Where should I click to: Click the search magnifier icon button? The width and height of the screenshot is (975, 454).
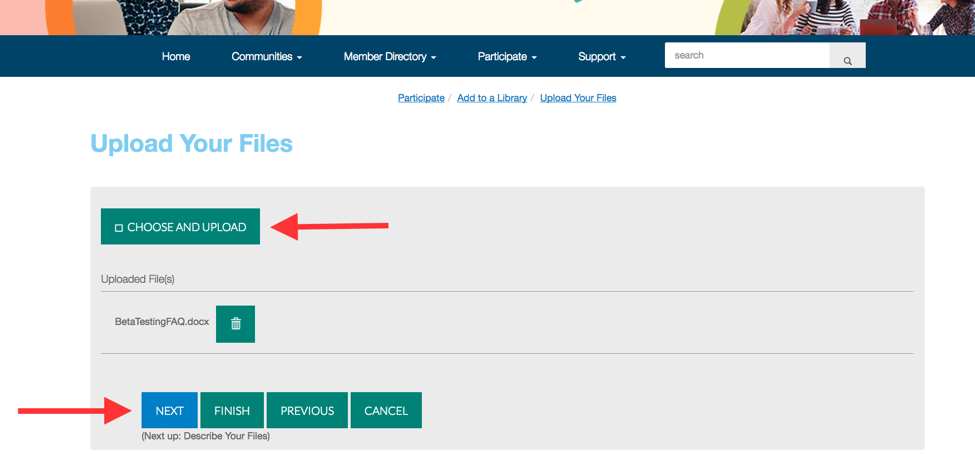[847, 56]
